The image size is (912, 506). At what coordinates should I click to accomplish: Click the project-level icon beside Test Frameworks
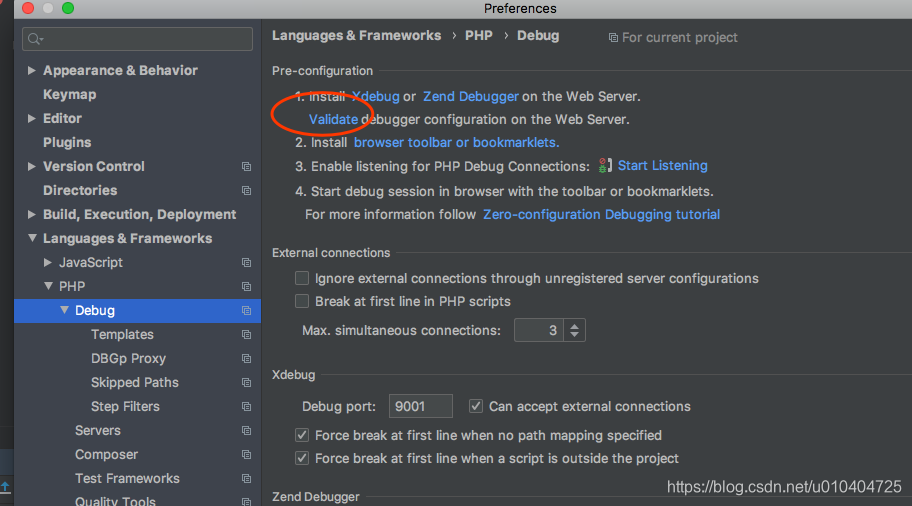tap(247, 479)
